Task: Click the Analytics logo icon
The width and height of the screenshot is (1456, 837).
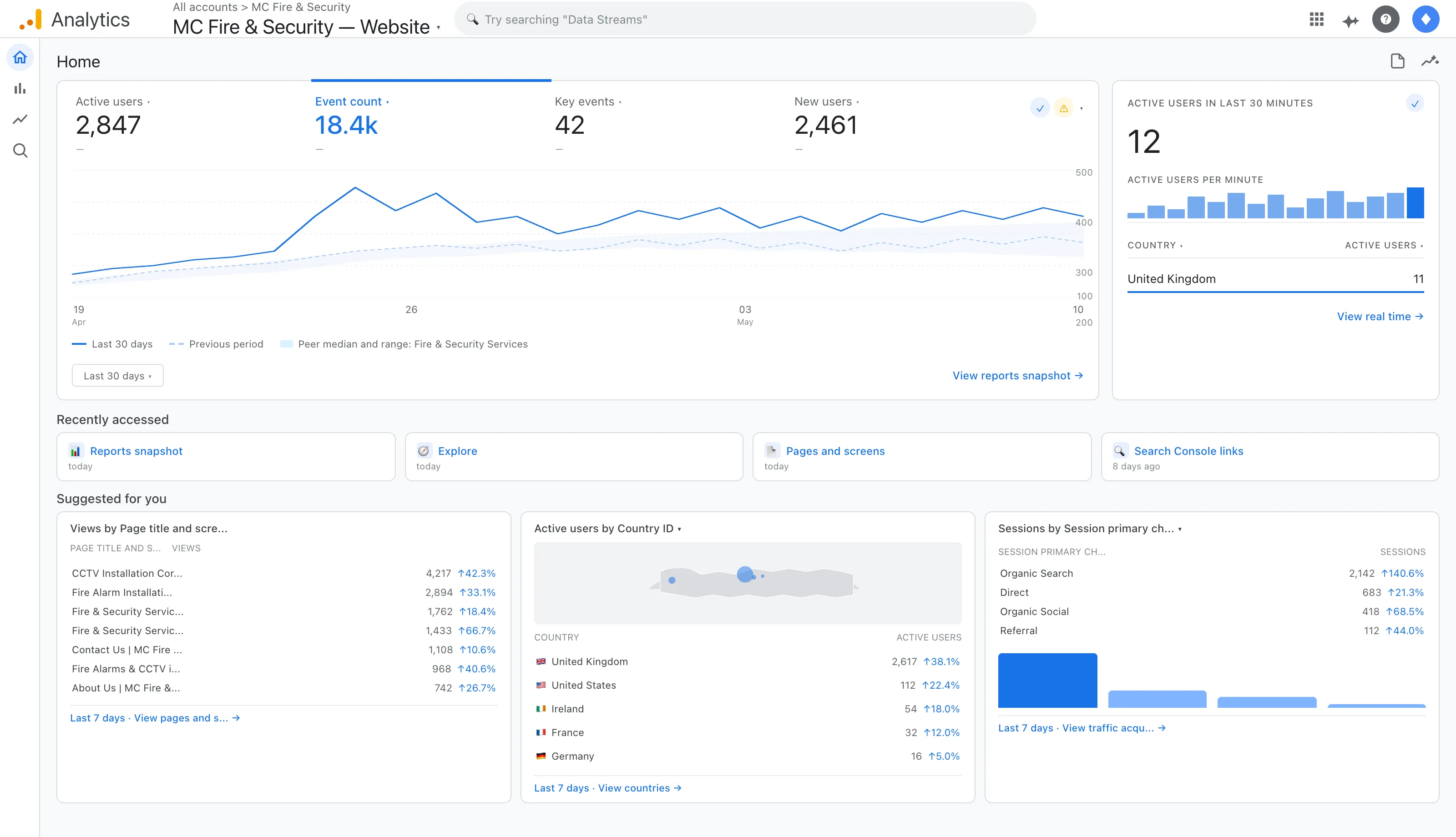Action: tap(30, 20)
